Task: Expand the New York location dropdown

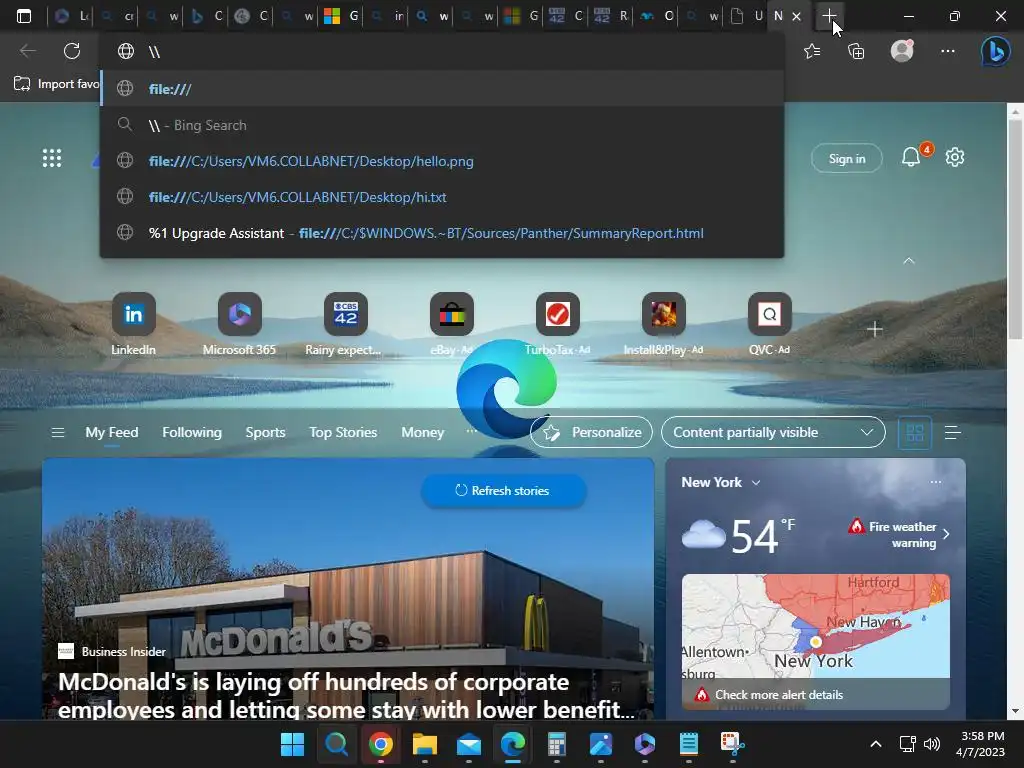Action: click(756, 483)
